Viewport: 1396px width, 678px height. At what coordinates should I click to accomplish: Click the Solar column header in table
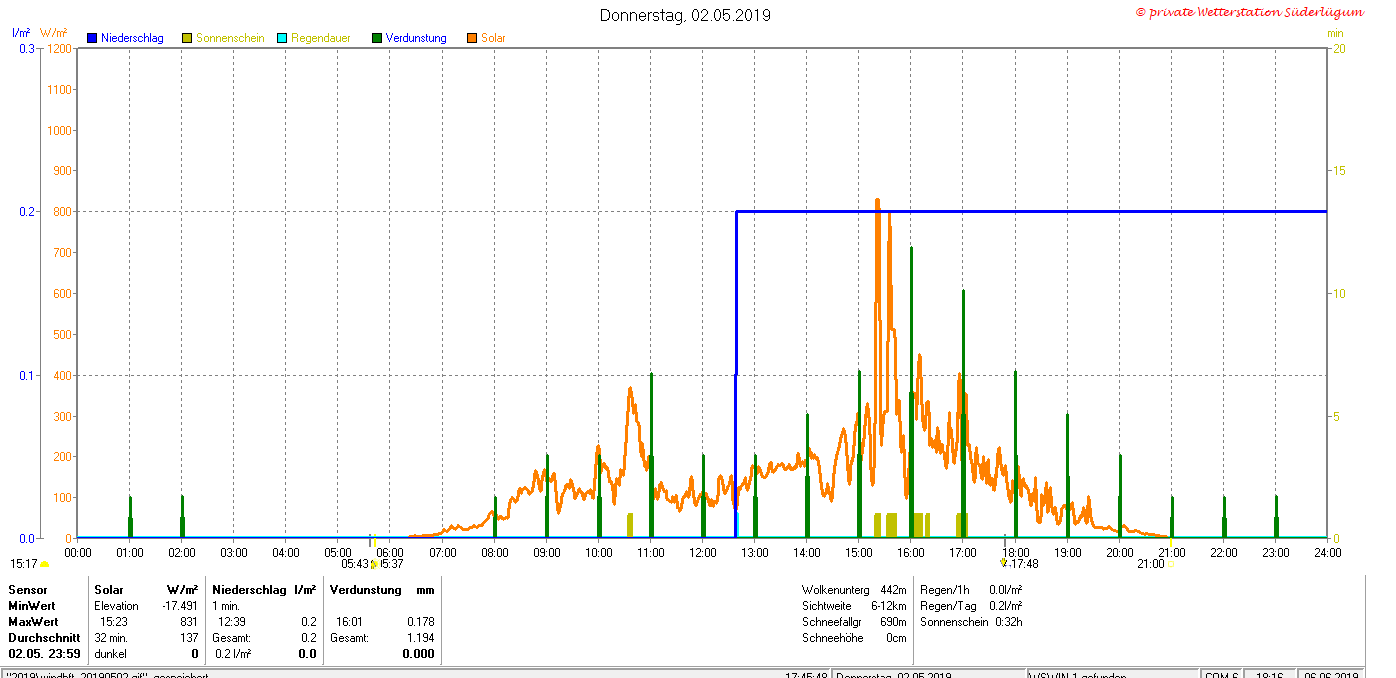pyautogui.click(x=109, y=590)
